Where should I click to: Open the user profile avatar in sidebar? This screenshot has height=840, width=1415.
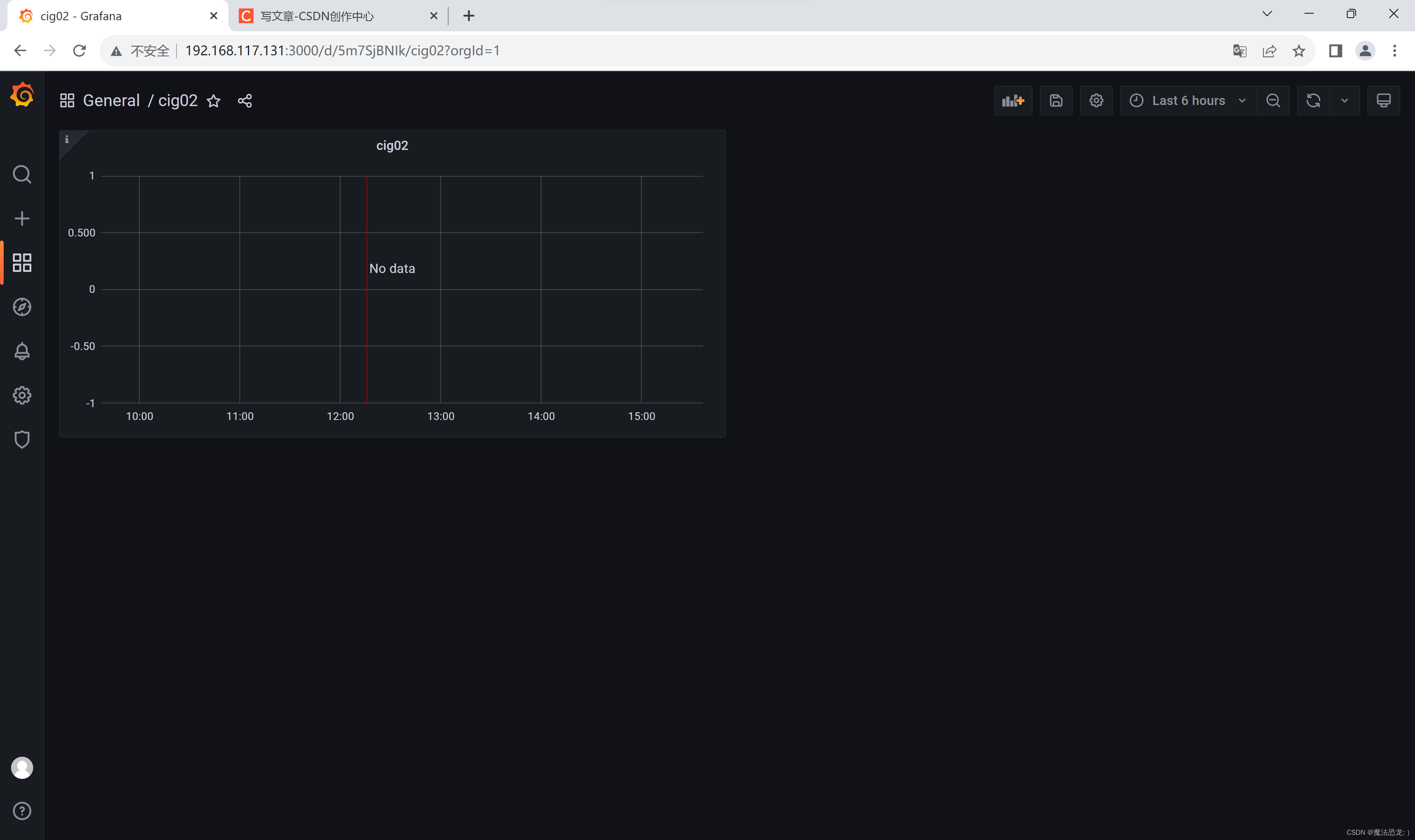(22, 767)
